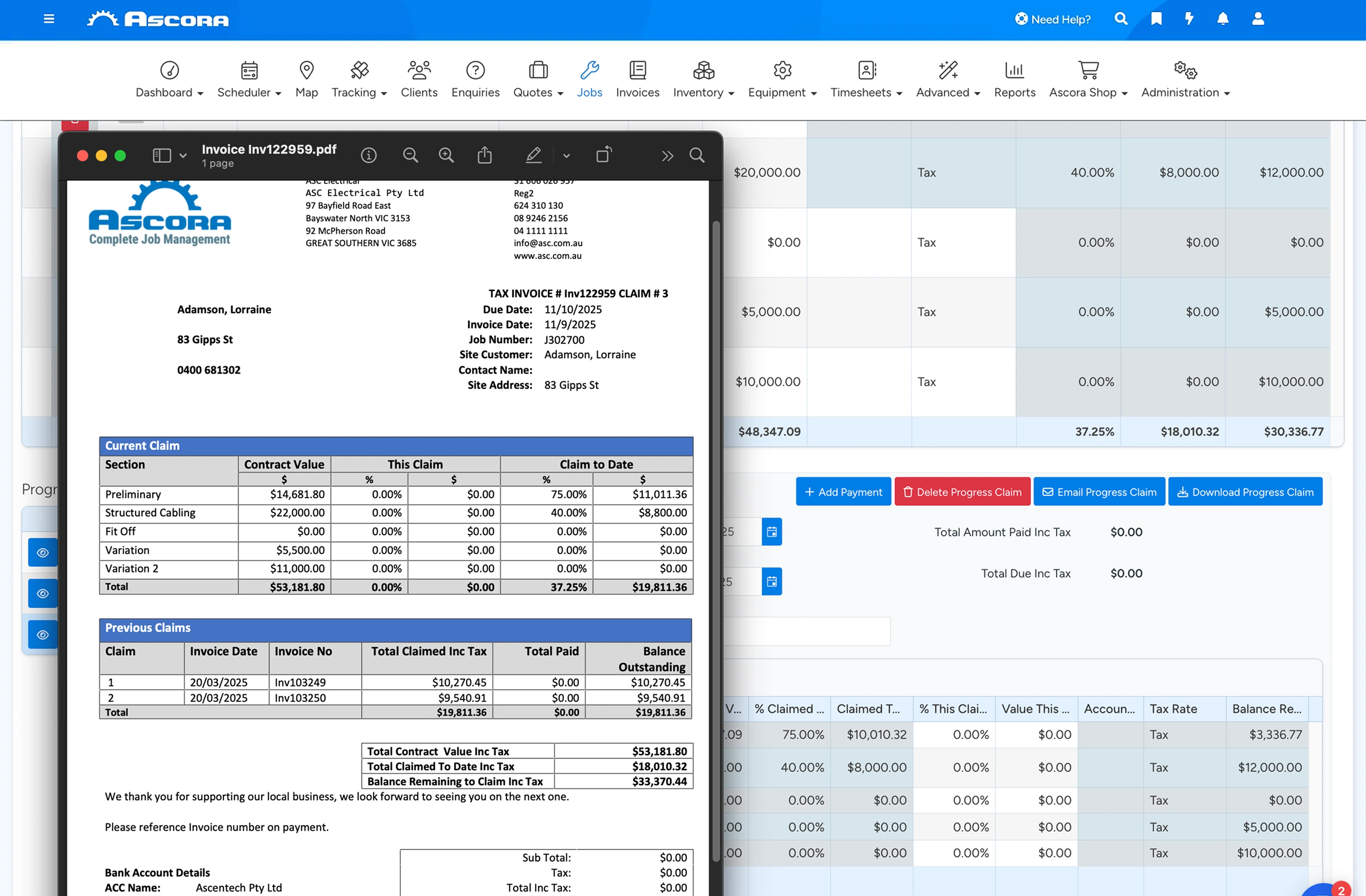Toggle the first eye view button

(43, 552)
